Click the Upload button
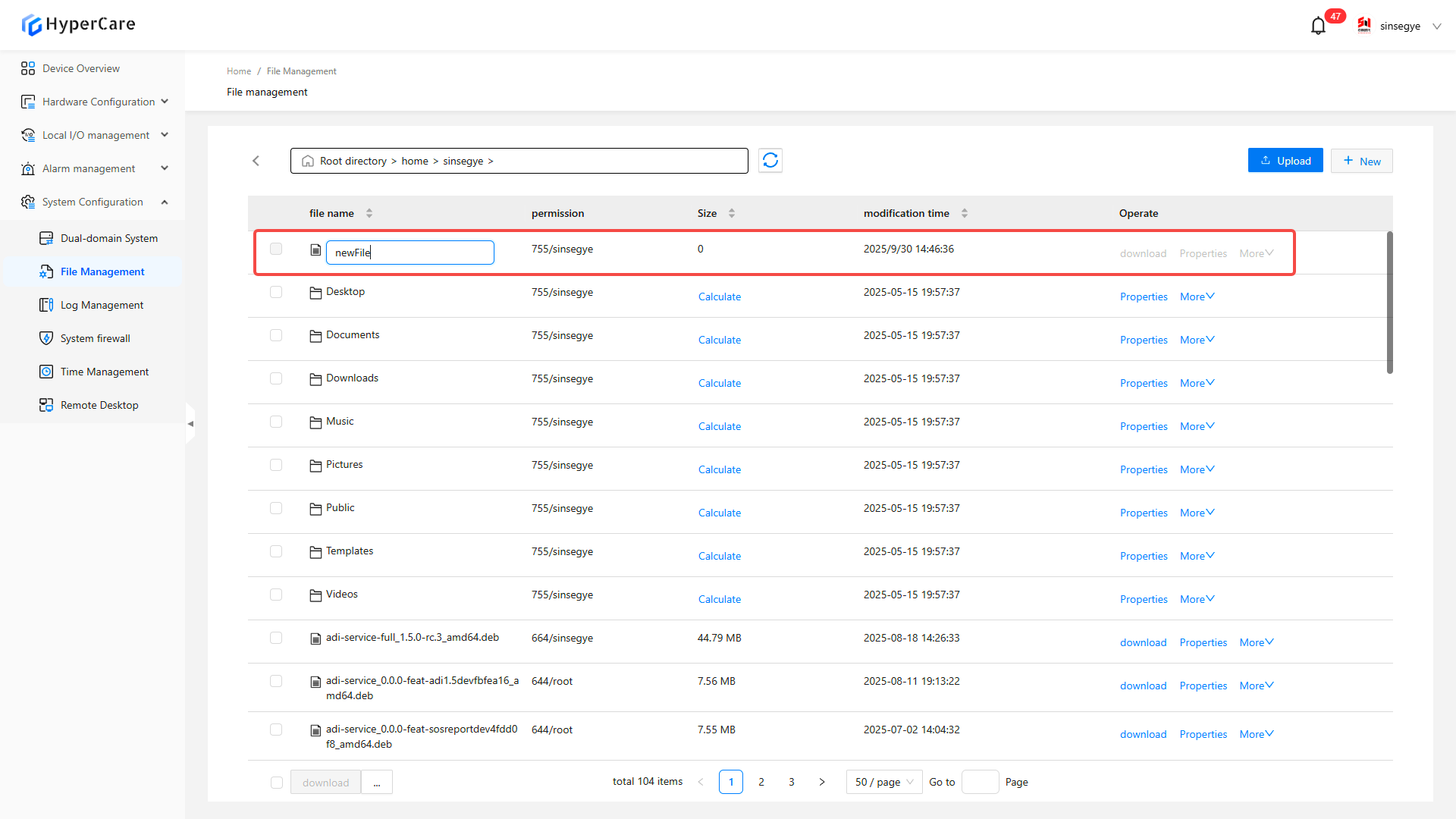The height and width of the screenshot is (819, 1456). click(1285, 161)
